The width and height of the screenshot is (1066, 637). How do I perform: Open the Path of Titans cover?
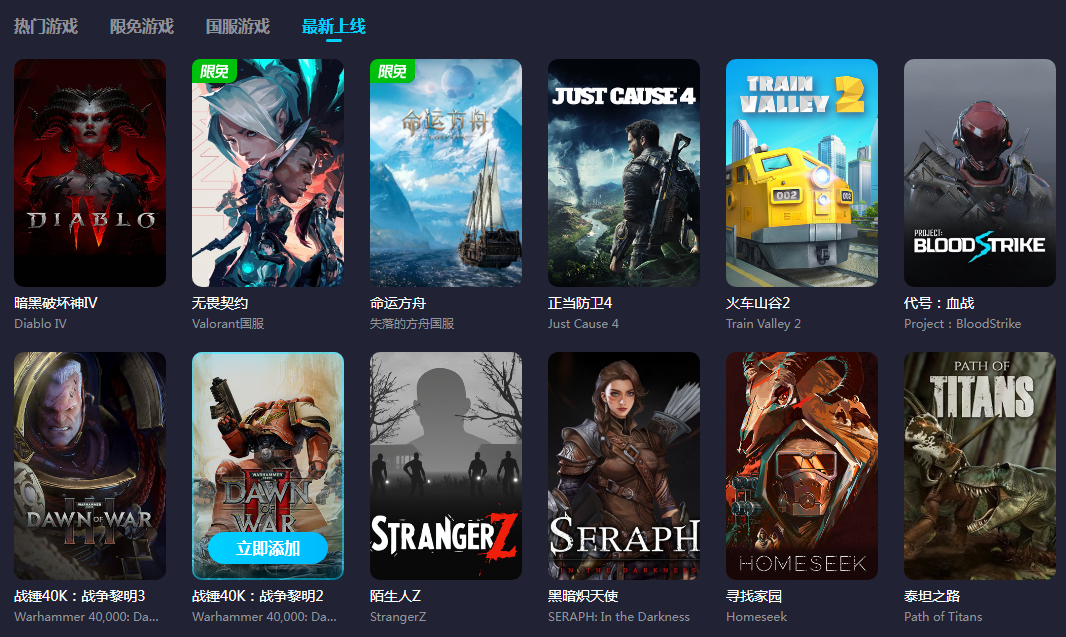pyautogui.click(x=980, y=466)
